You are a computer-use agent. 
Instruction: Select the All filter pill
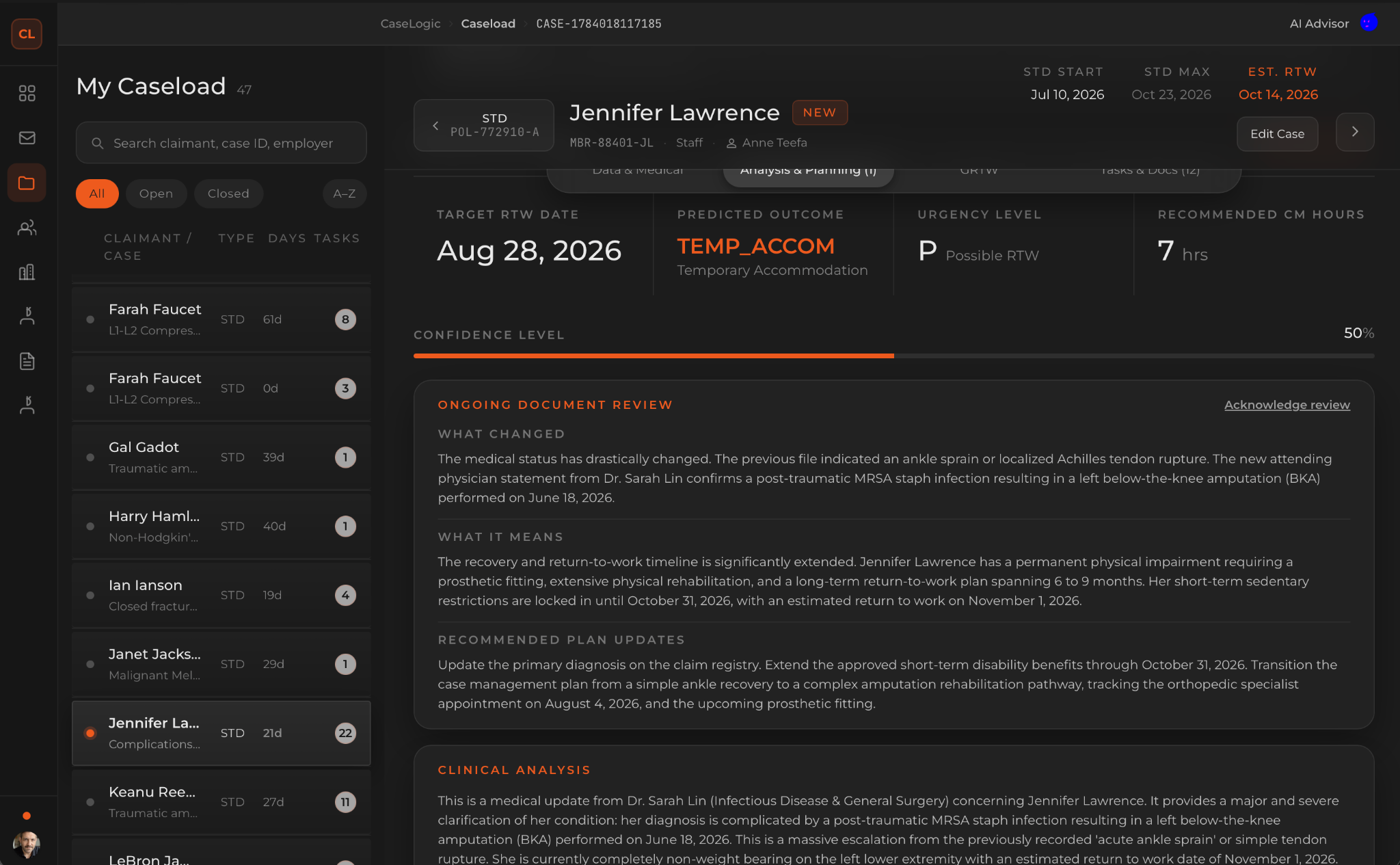tap(97, 194)
